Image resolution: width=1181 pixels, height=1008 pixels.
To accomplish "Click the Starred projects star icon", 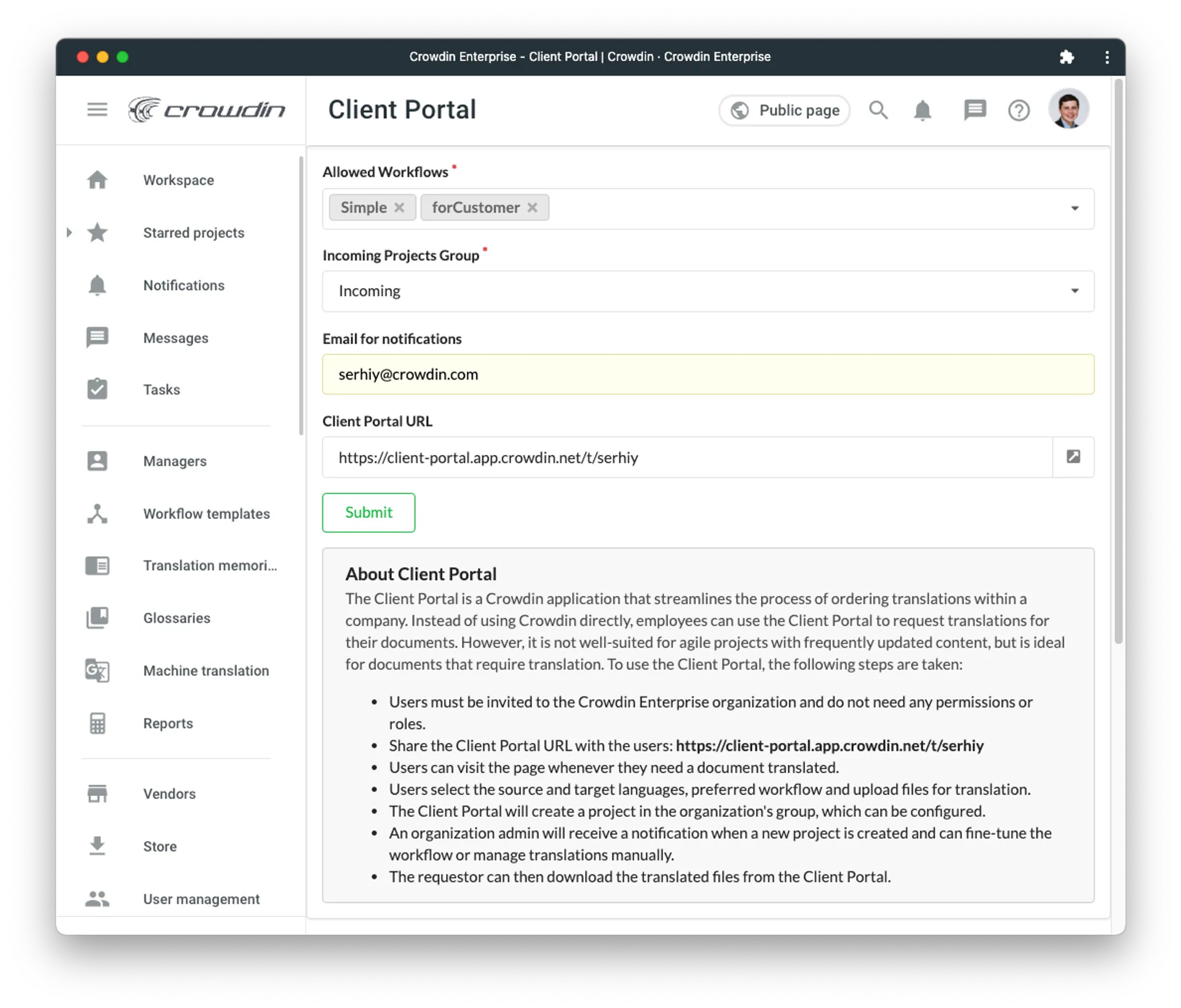I will pyautogui.click(x=97, y=232).
